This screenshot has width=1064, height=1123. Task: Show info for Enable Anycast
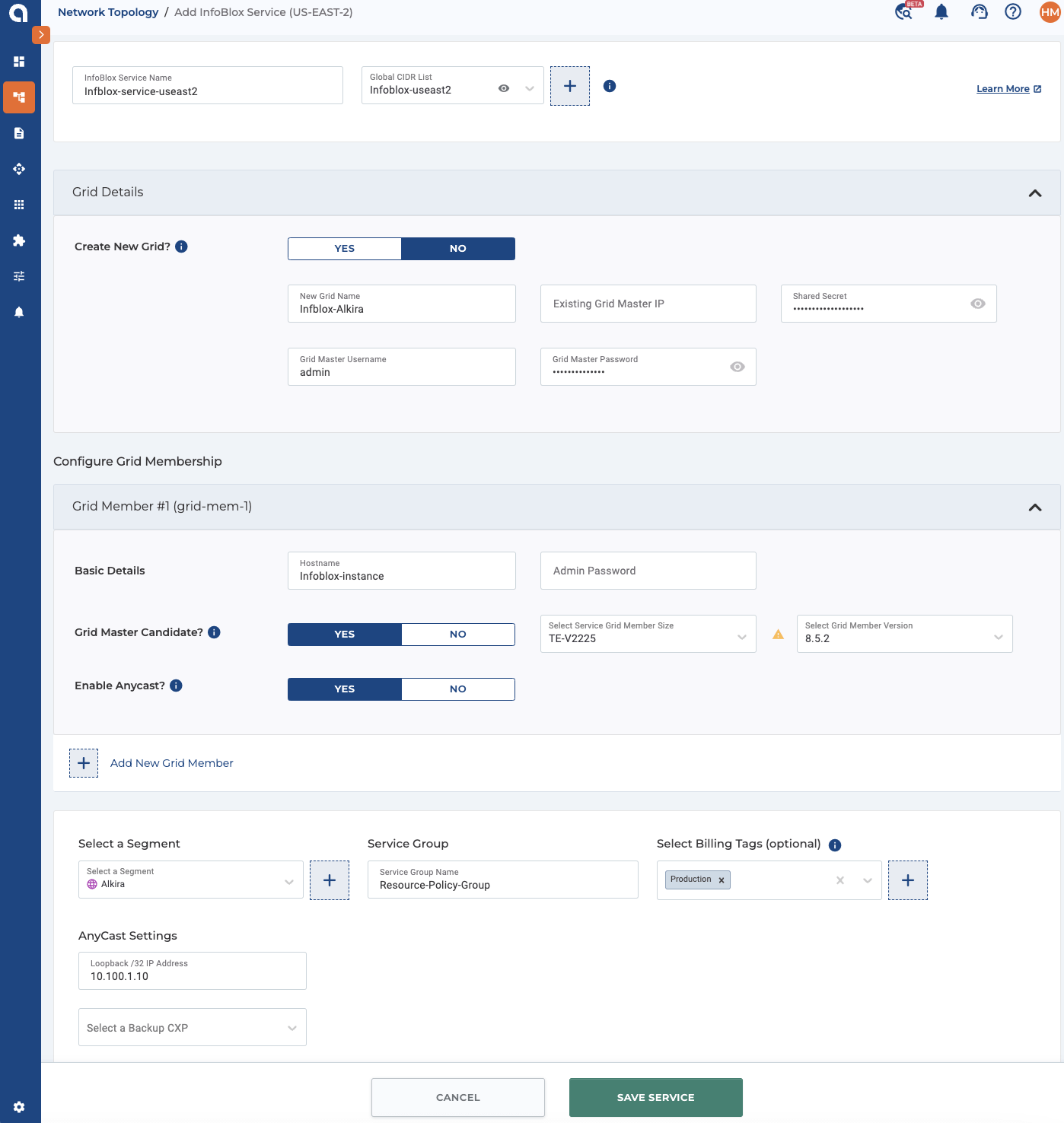pos(176,686)
